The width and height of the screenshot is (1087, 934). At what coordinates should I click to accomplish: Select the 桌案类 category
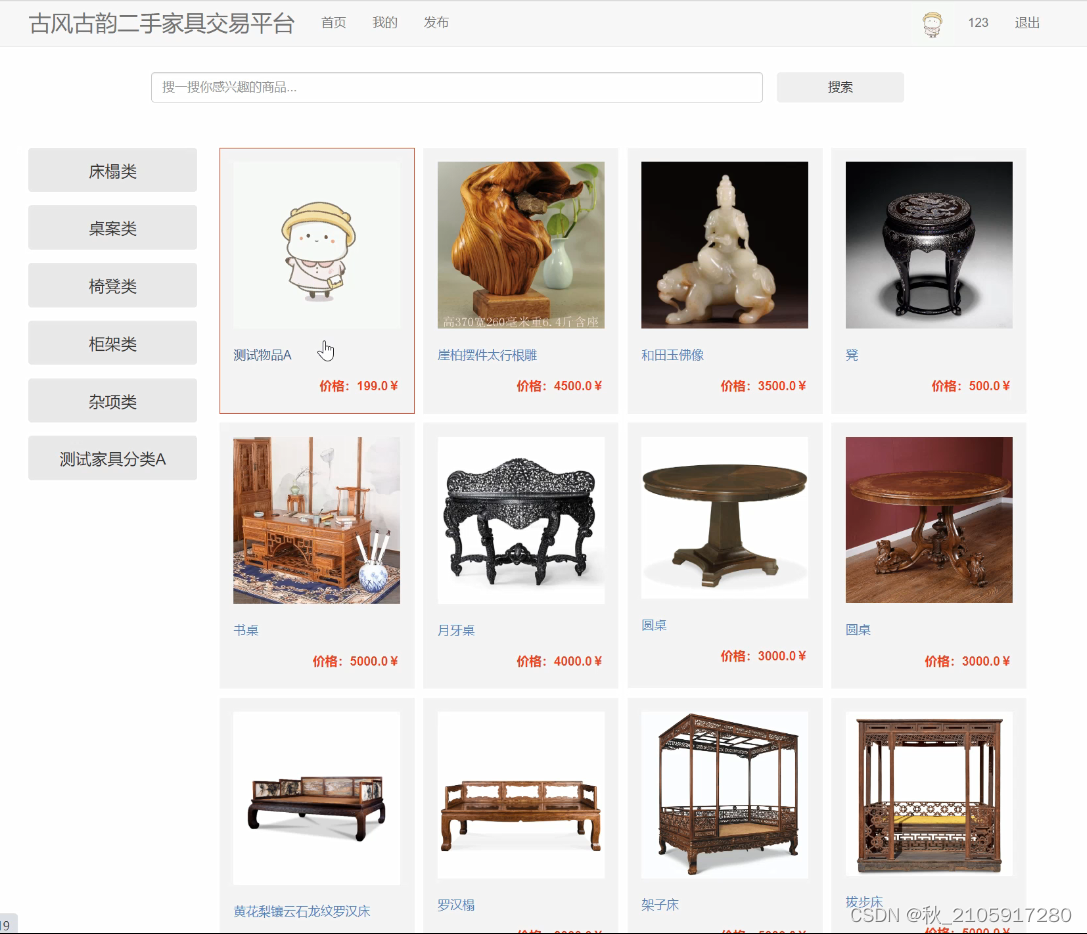(x=112, y=227)
